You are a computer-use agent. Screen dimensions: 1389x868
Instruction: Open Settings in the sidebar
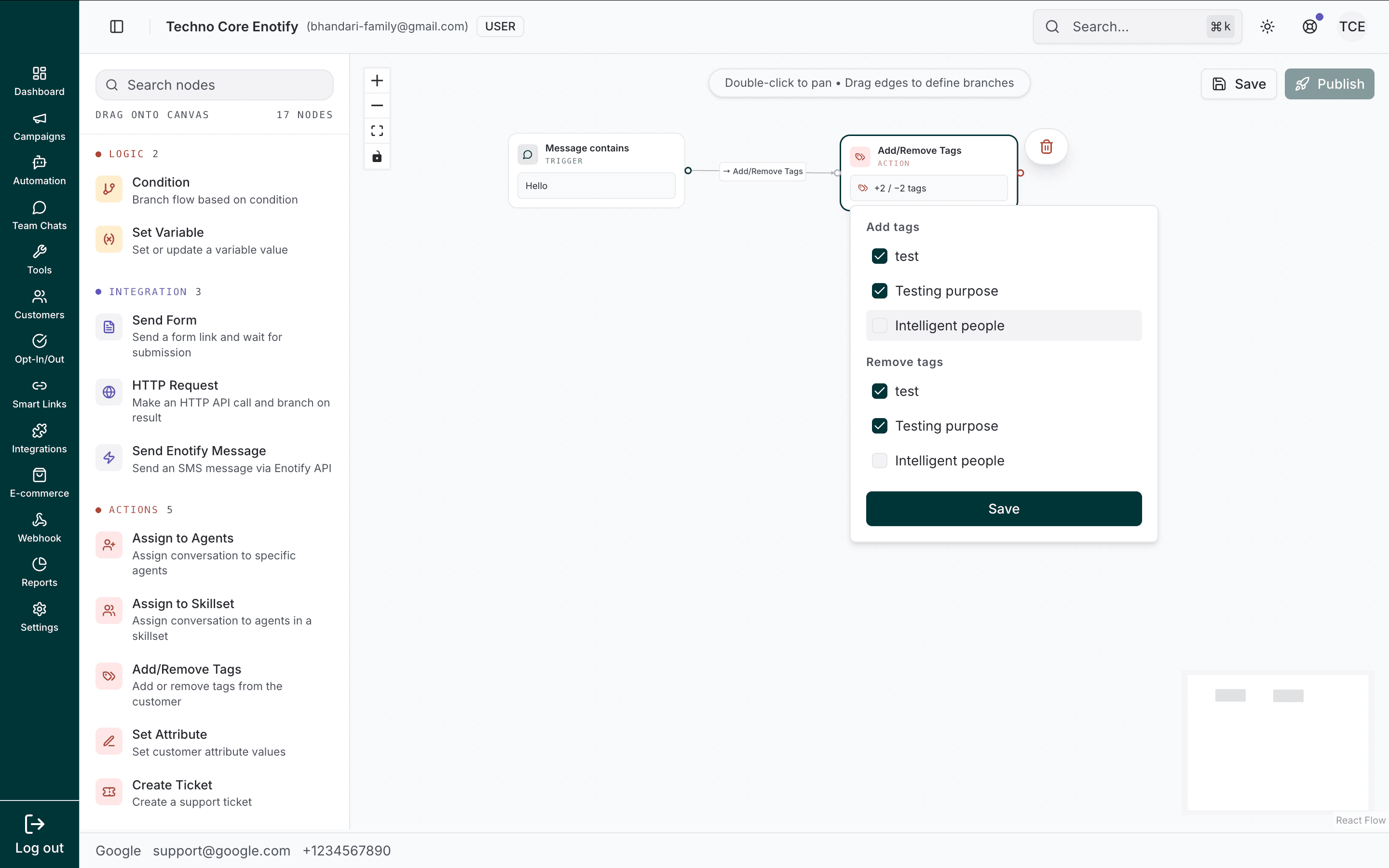tap(40, 617)
